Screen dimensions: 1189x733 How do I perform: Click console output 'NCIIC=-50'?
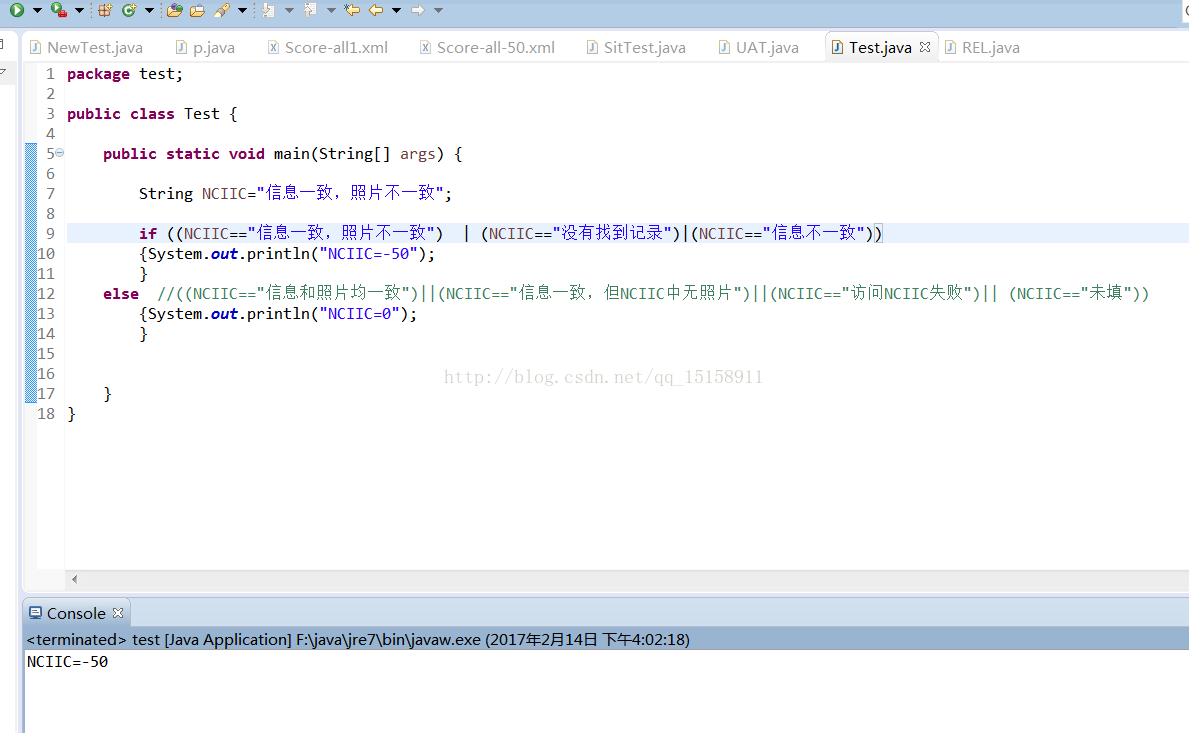pos(67,662)
